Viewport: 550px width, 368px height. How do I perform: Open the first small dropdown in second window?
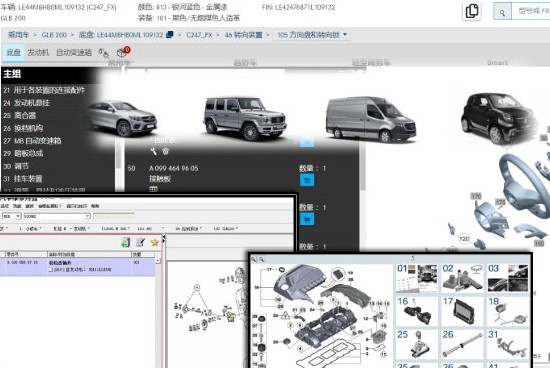[12, 216]
